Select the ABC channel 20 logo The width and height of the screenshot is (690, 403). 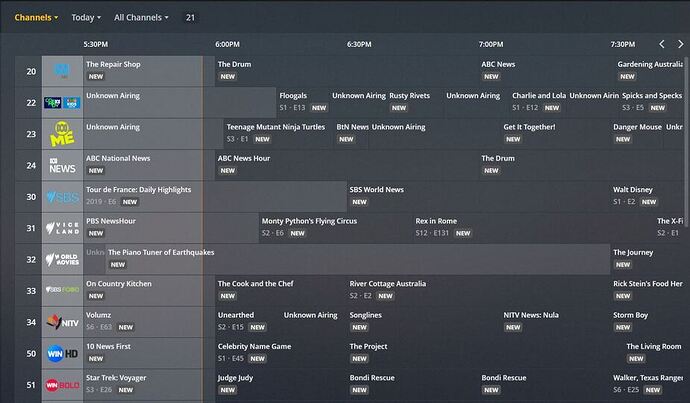[62, 71]
